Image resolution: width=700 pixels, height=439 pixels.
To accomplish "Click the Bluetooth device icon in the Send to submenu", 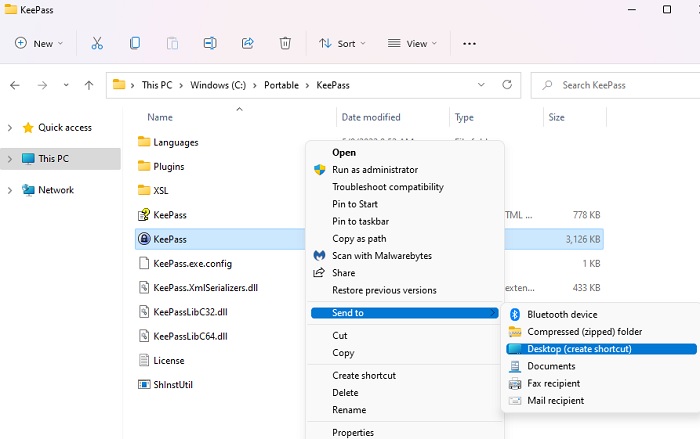I will tap(515, 314).
